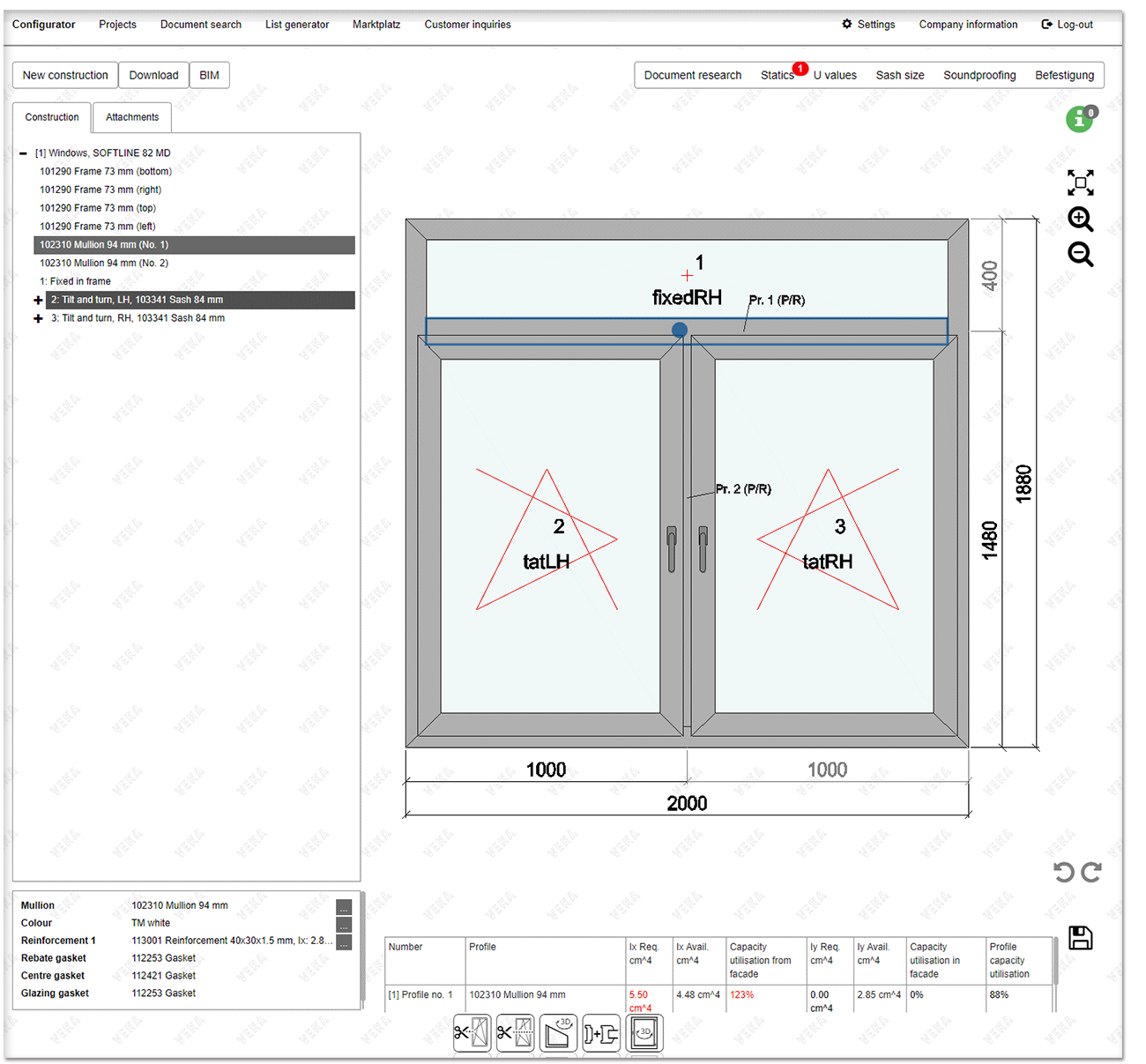Click the New construction button
This screenshot has width=1146, height=1064.
pyautogui.click(x=65, y=75)
